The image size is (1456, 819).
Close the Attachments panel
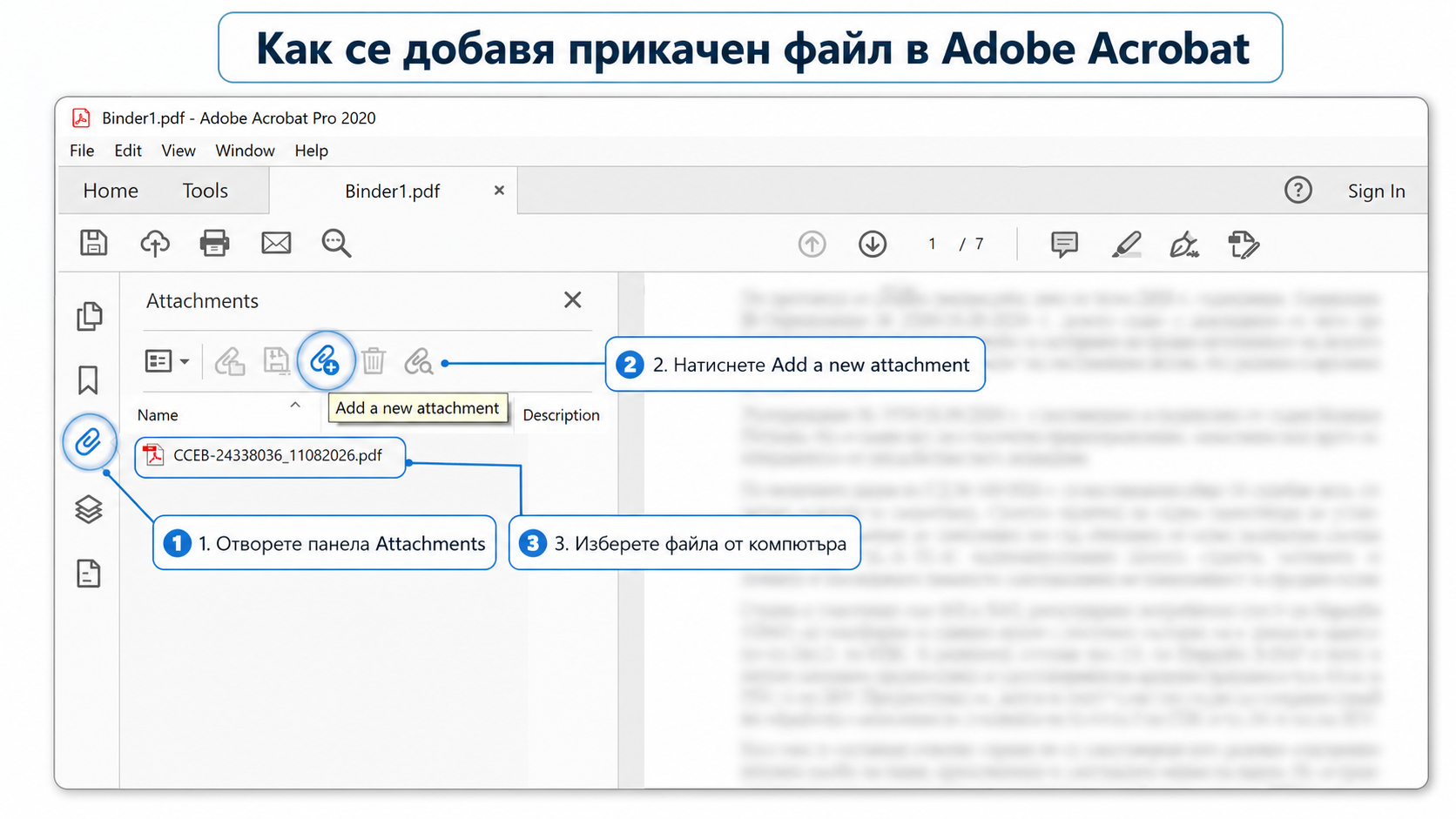point(572,300)
